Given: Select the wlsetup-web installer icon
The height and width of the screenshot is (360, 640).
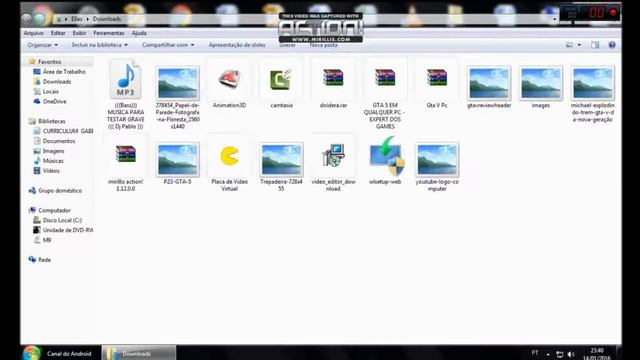Looking at the screenshot, I should tap(386, 156).
